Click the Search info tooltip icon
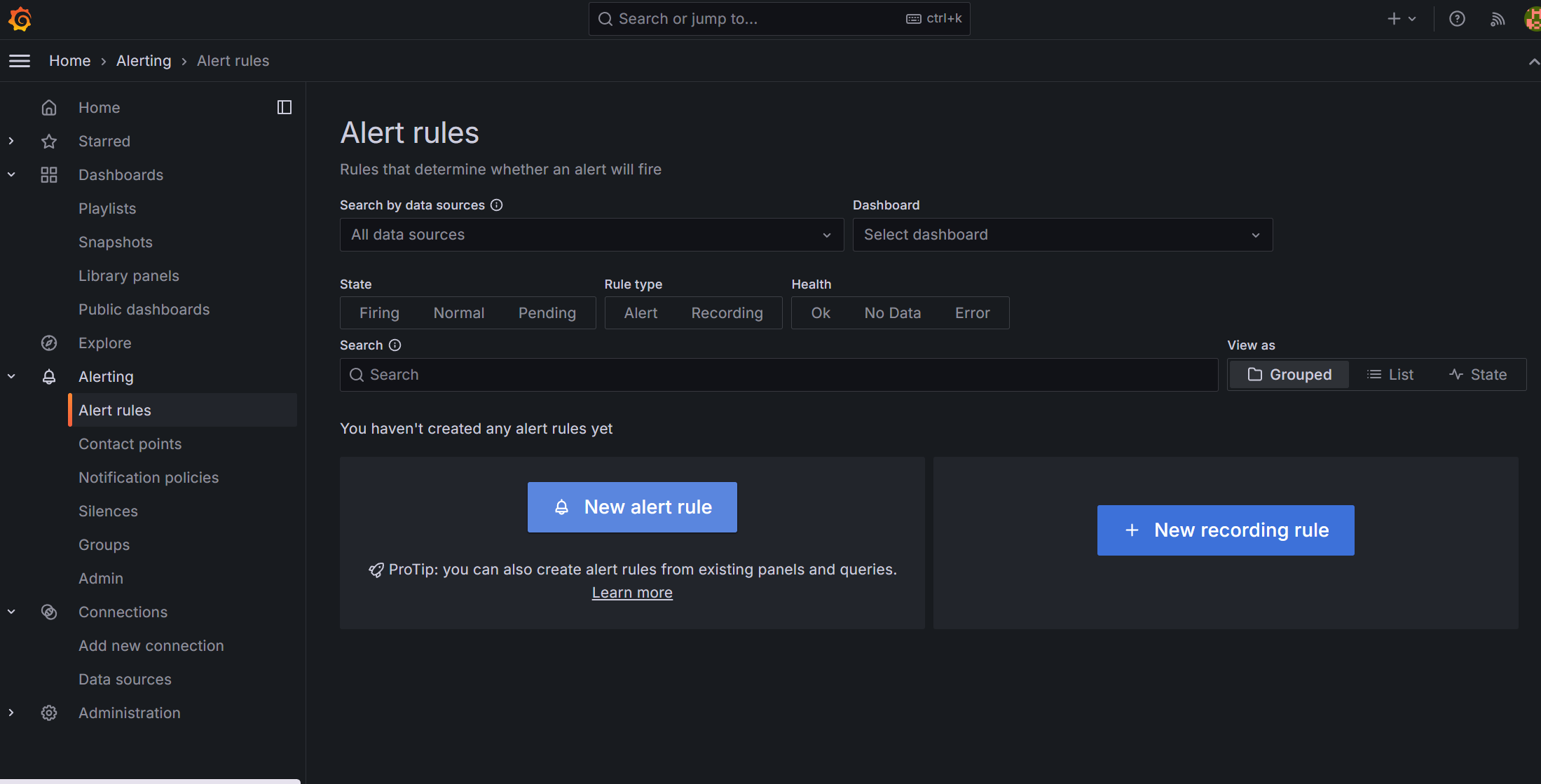The width and height of the screenshot is (1541, 784). tap(395, 345)
